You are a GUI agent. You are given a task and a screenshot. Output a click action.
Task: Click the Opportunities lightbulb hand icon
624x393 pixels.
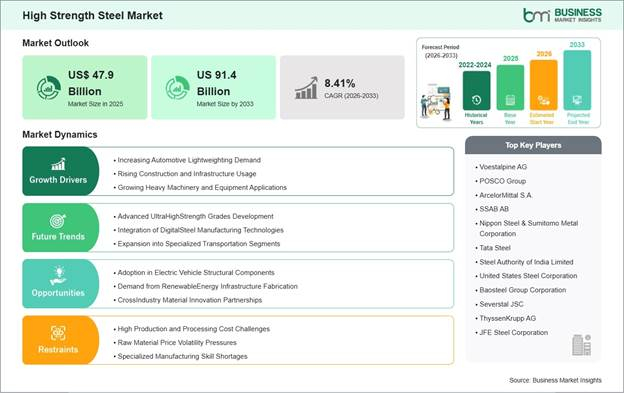coord(58,276)
